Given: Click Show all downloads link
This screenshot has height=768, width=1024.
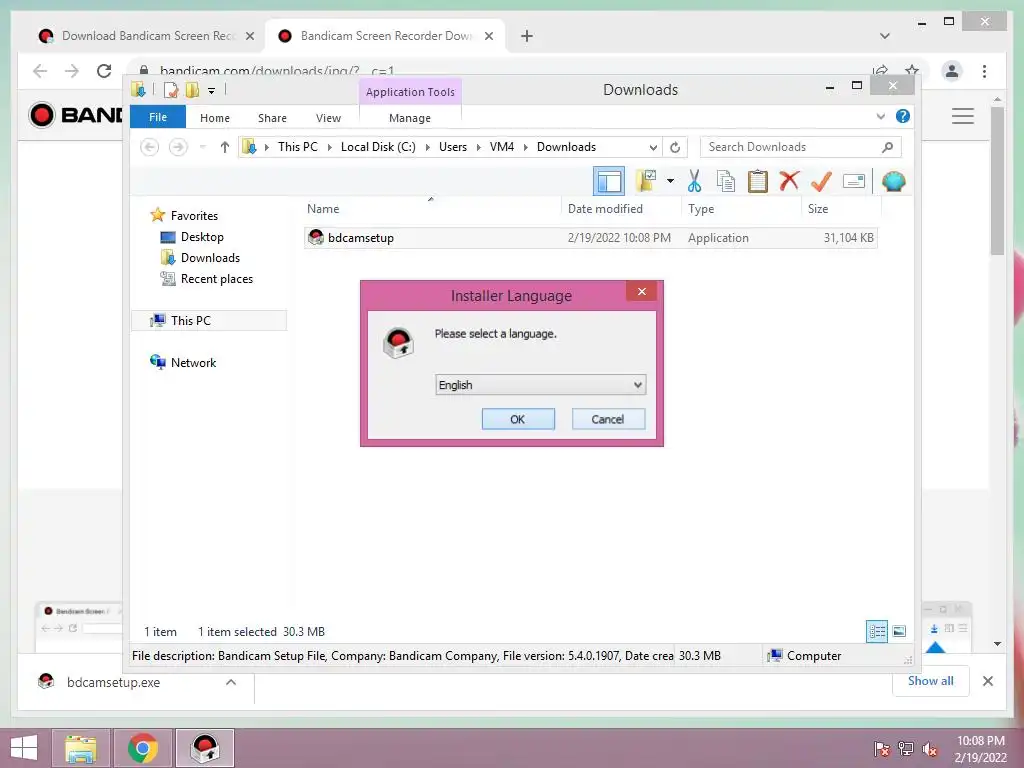Looking at the screenshot, I should pos(931,681).
